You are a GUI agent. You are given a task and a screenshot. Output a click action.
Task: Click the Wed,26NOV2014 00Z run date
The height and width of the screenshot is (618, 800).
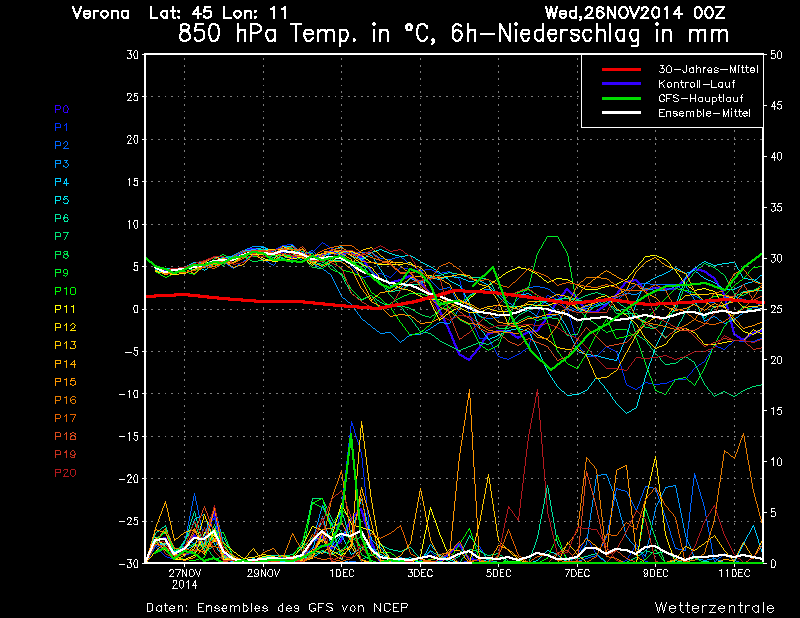[635, 13]
